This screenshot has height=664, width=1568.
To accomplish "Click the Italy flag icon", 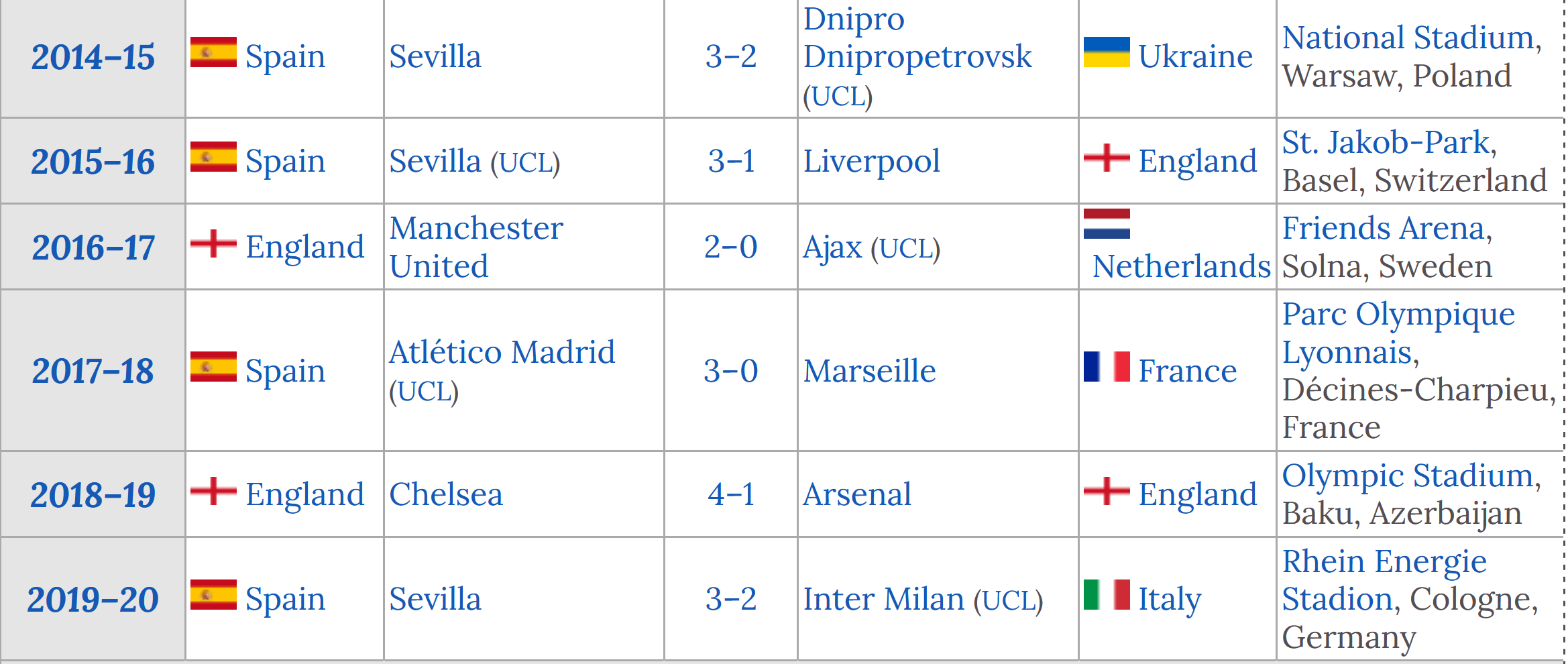I will pos(1107,595).
